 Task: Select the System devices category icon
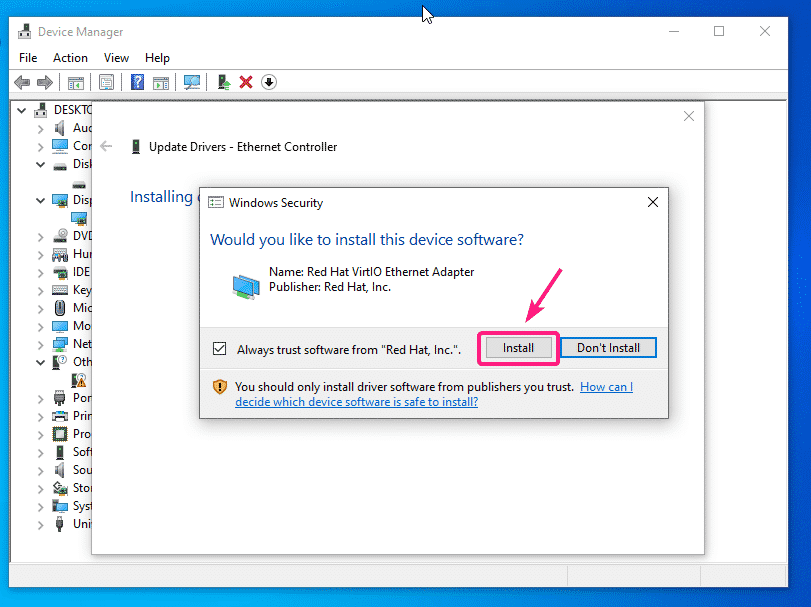(x=60, y=506)
